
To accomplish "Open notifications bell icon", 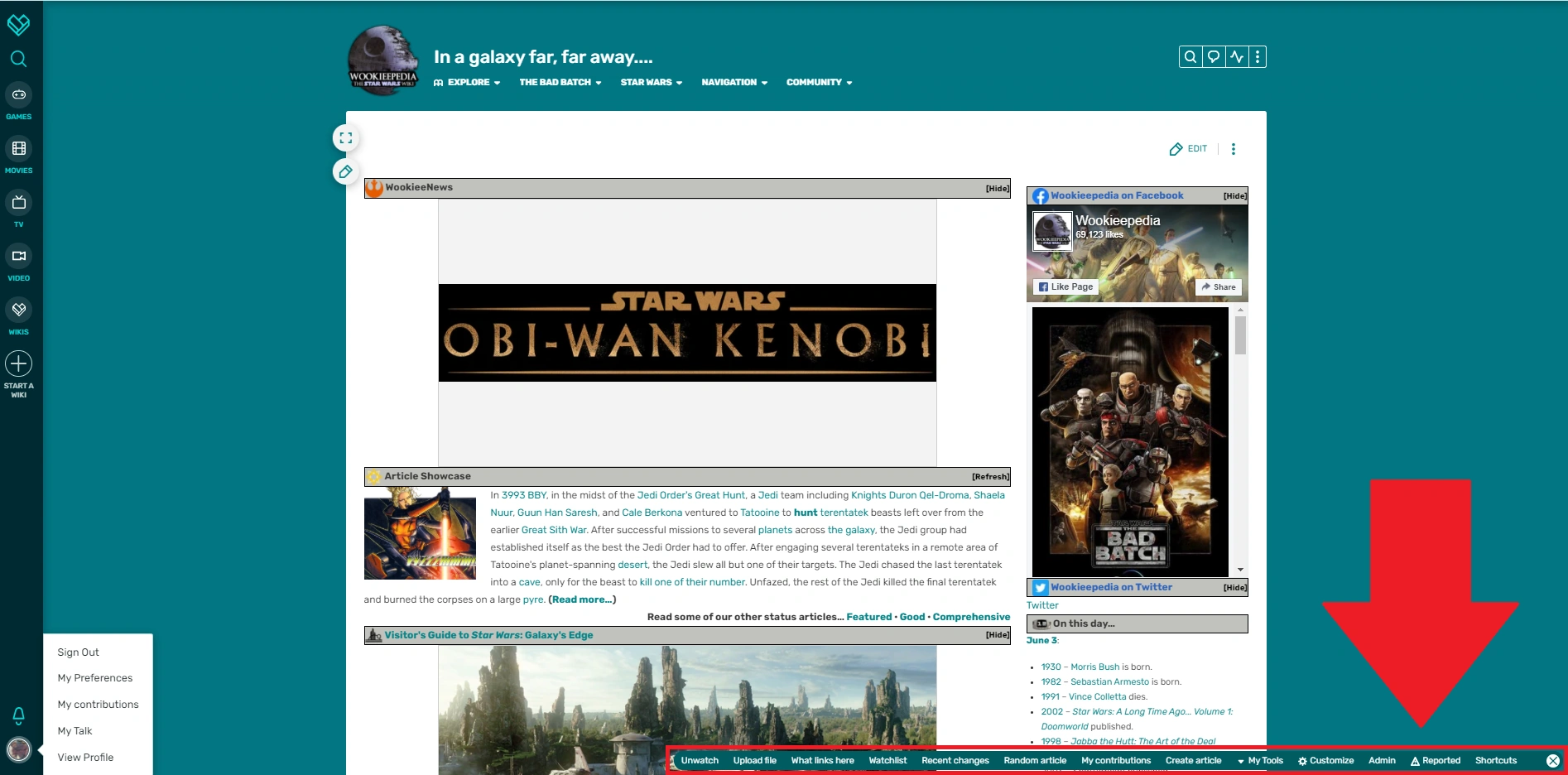I will 18,715.
